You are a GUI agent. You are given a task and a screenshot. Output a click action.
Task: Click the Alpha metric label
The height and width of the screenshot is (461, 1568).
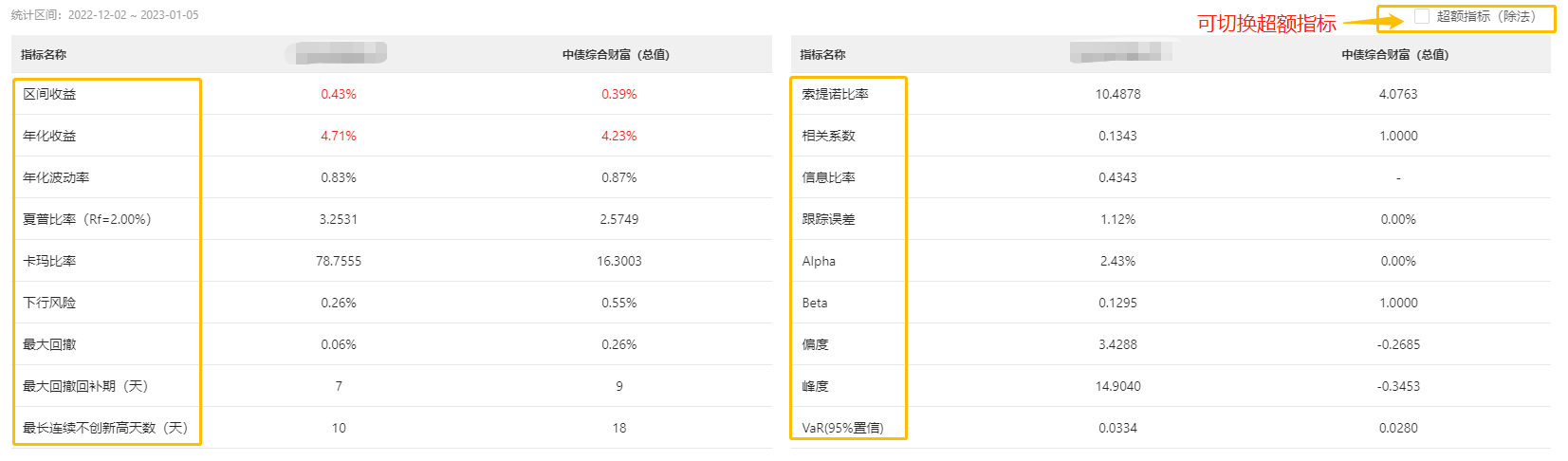point(819,261)
